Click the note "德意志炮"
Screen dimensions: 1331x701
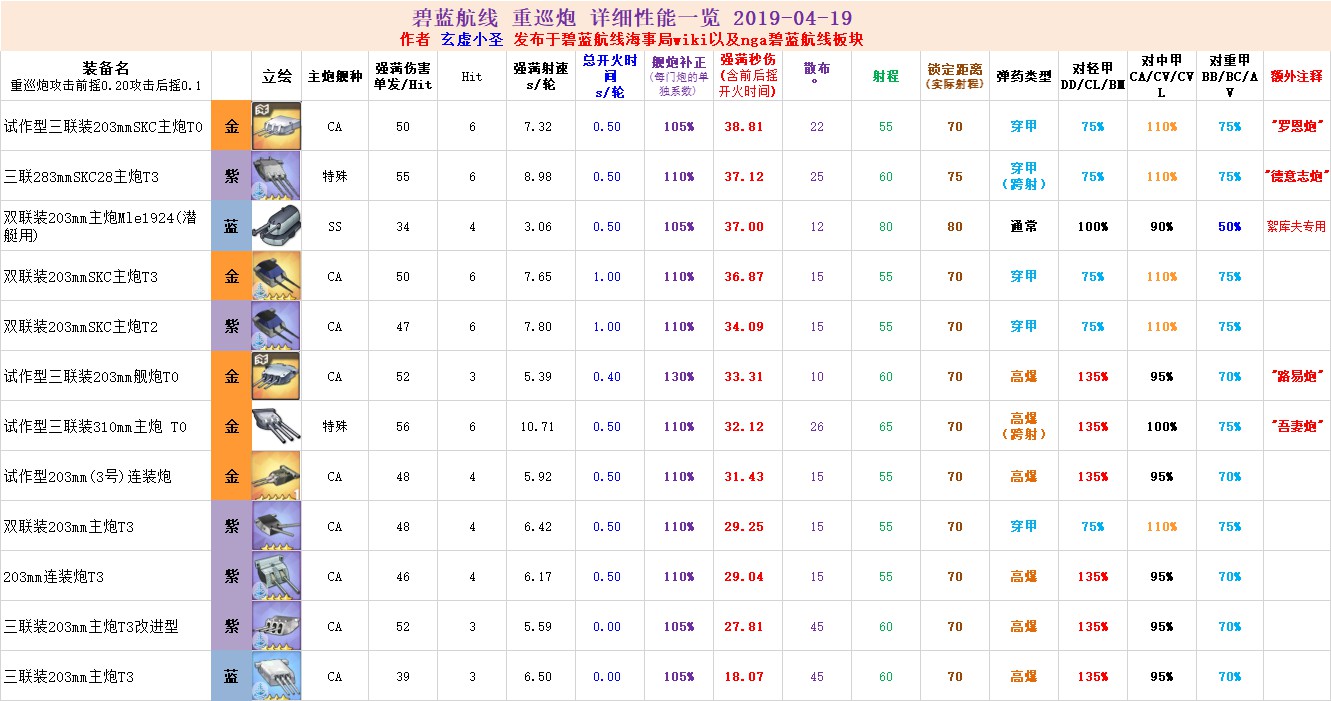coord(1297,177)
